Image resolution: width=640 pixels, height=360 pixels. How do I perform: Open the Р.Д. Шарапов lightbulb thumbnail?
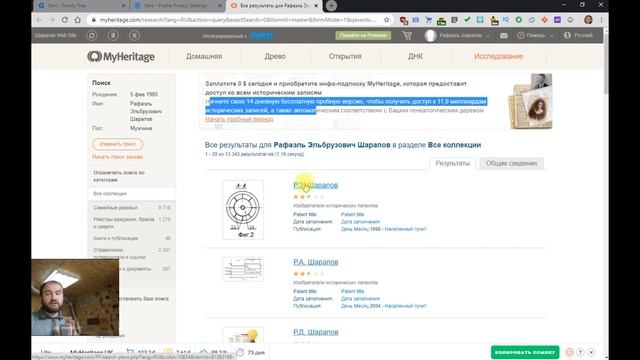coord(243,336)
